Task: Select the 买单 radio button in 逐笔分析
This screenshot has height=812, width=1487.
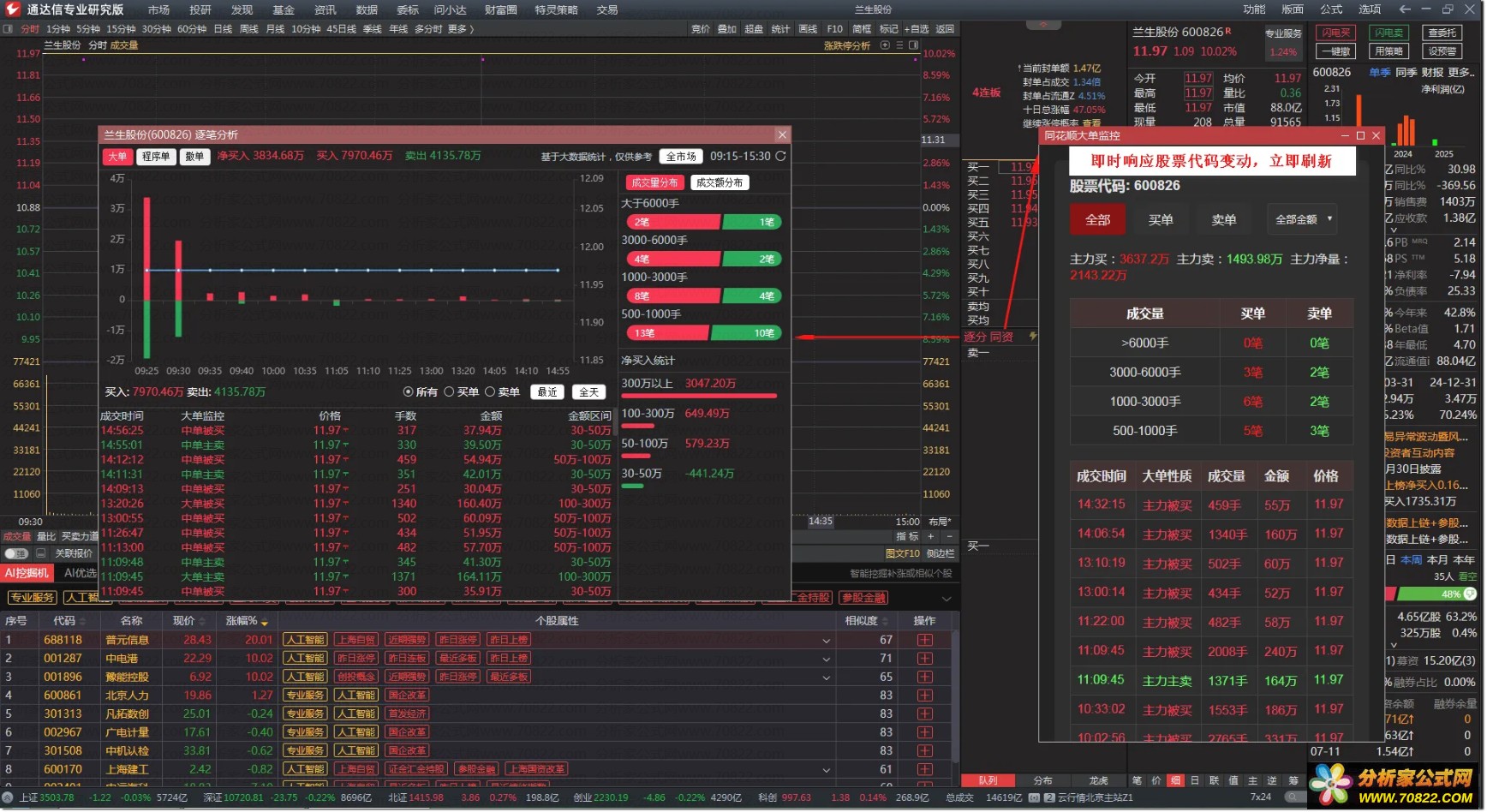Action: pos(449,391)
